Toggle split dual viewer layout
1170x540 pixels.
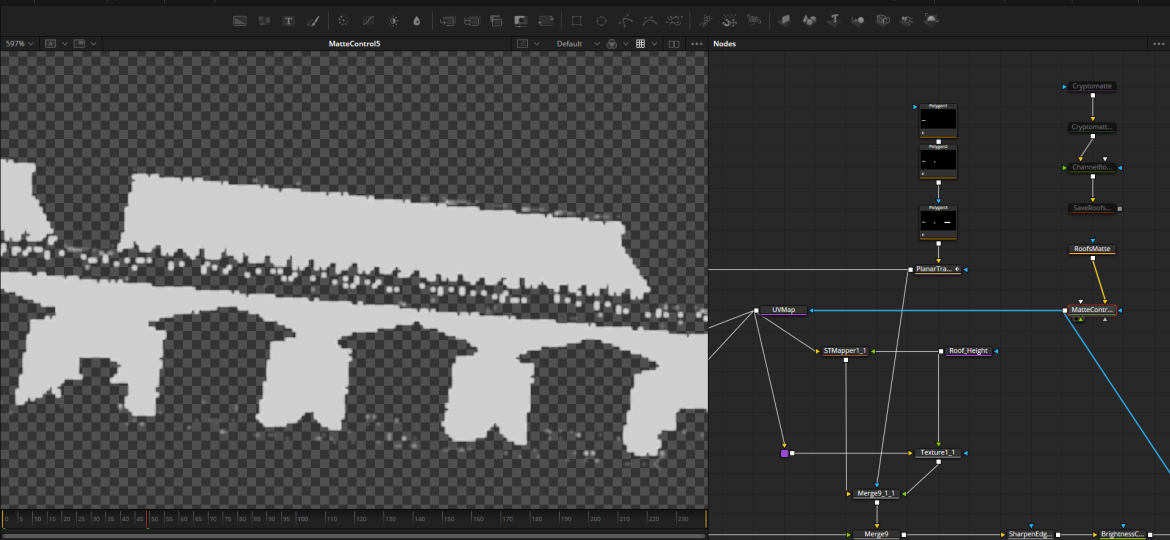[673, 44]
